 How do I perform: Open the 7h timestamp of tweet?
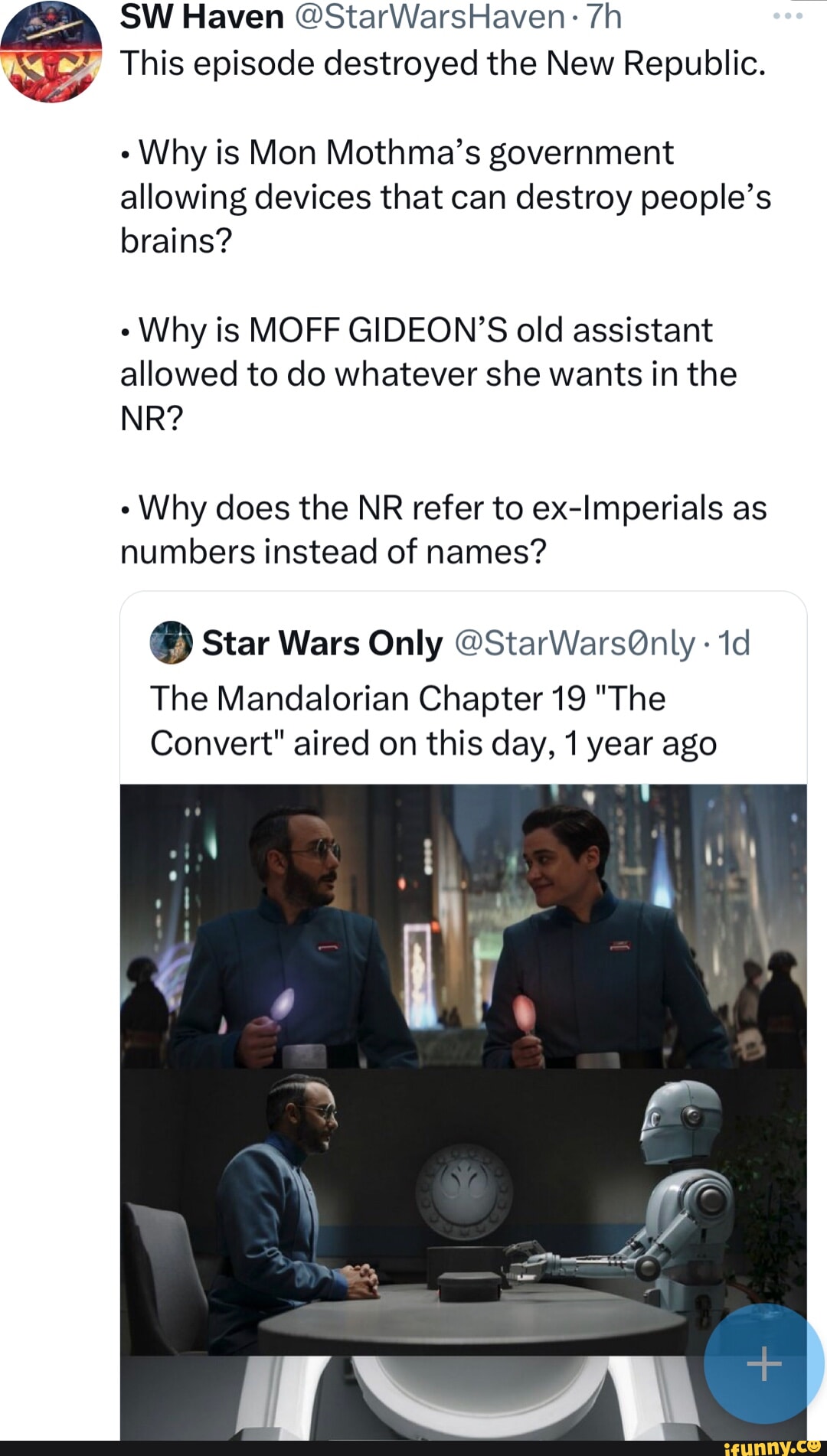point(603,16)
